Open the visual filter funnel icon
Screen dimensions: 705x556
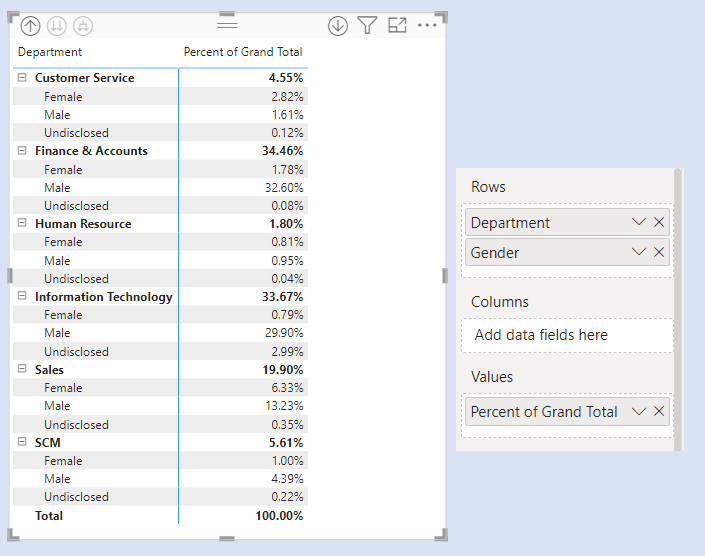(367, 26)
